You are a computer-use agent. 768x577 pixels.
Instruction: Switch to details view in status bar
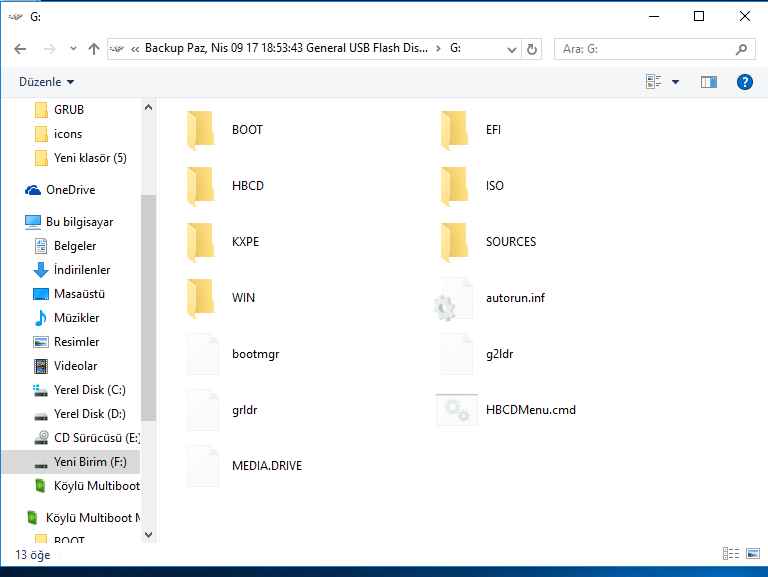(x=731, y=554)
